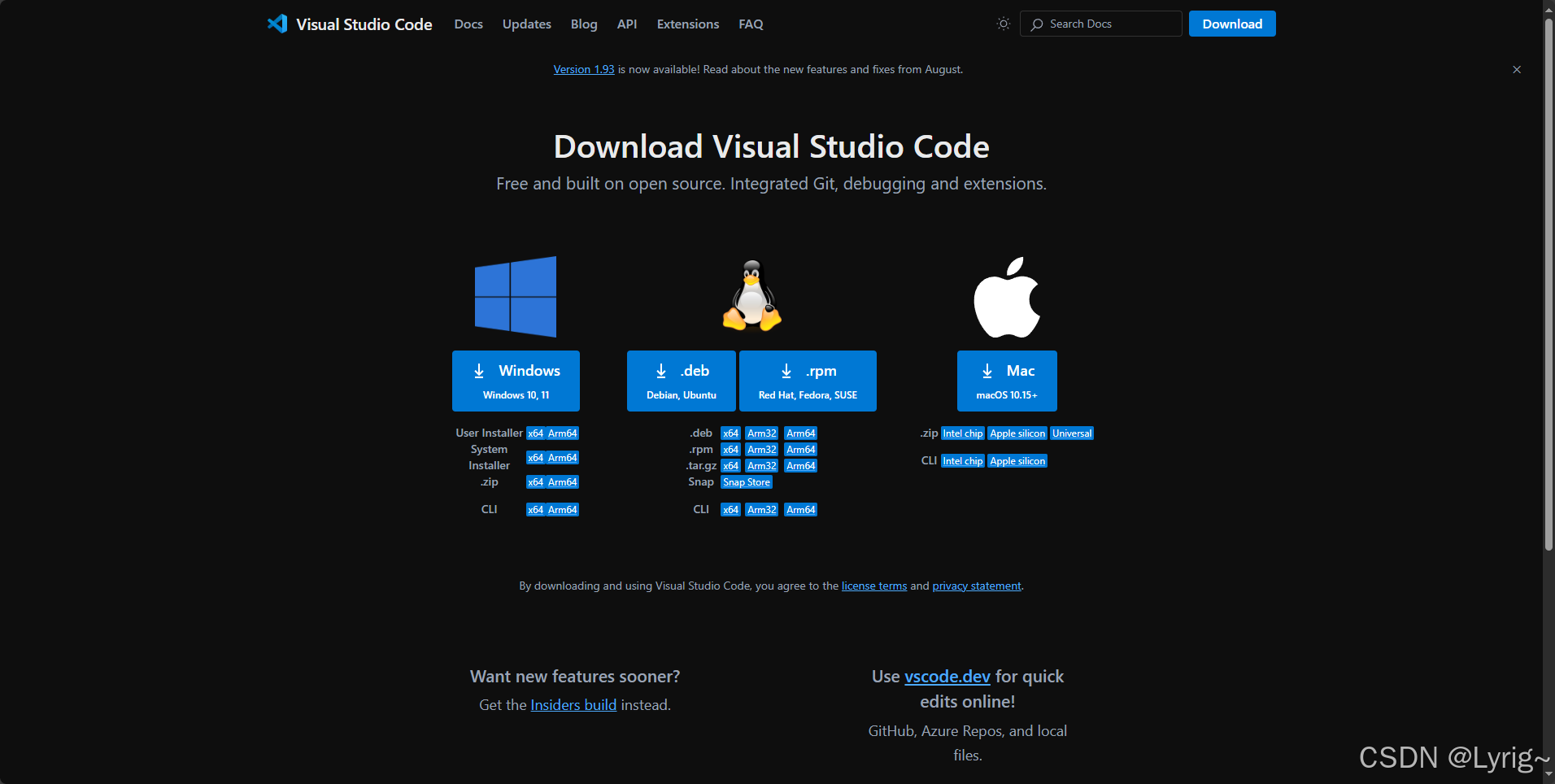Open the API navigation link

627,24
